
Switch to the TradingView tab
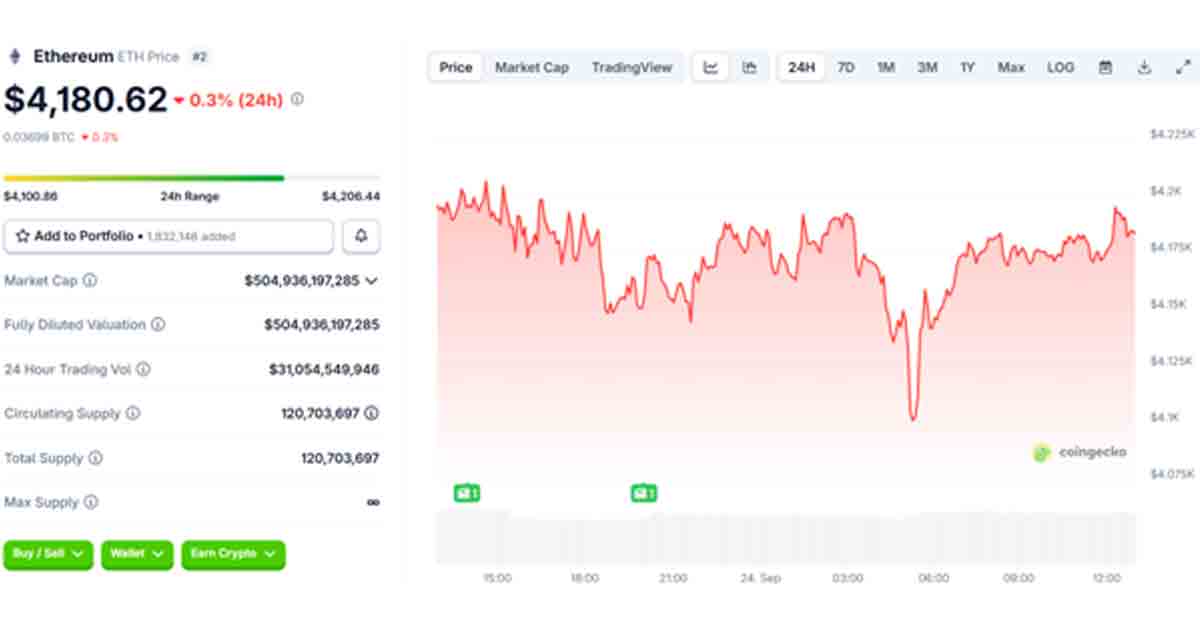[631, 67]
